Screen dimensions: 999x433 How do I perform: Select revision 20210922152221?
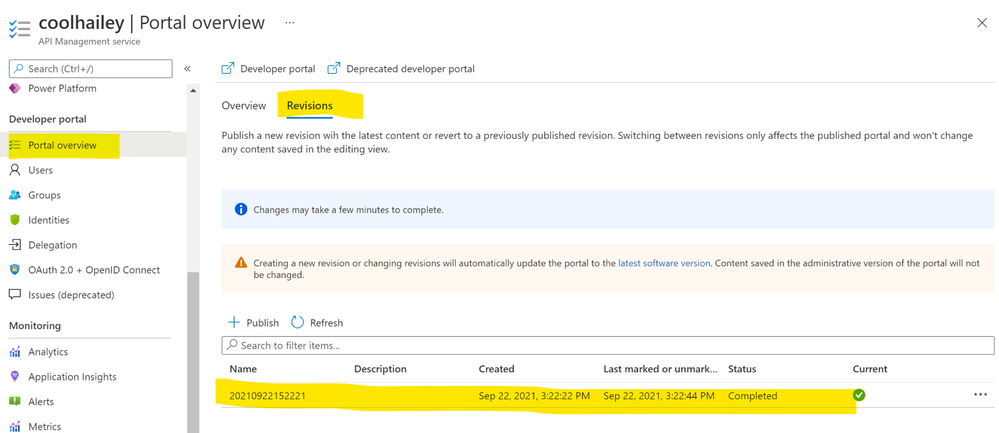[268, 395]
